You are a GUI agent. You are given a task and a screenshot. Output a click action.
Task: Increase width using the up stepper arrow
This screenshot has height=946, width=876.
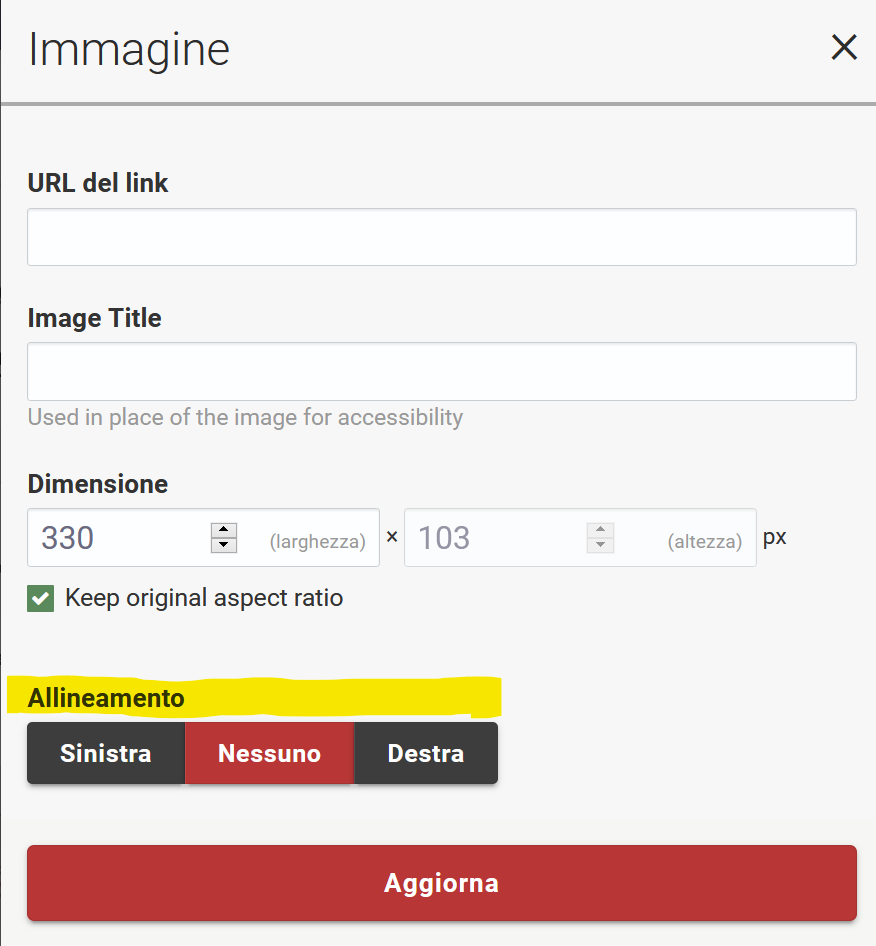click(224, 530)
